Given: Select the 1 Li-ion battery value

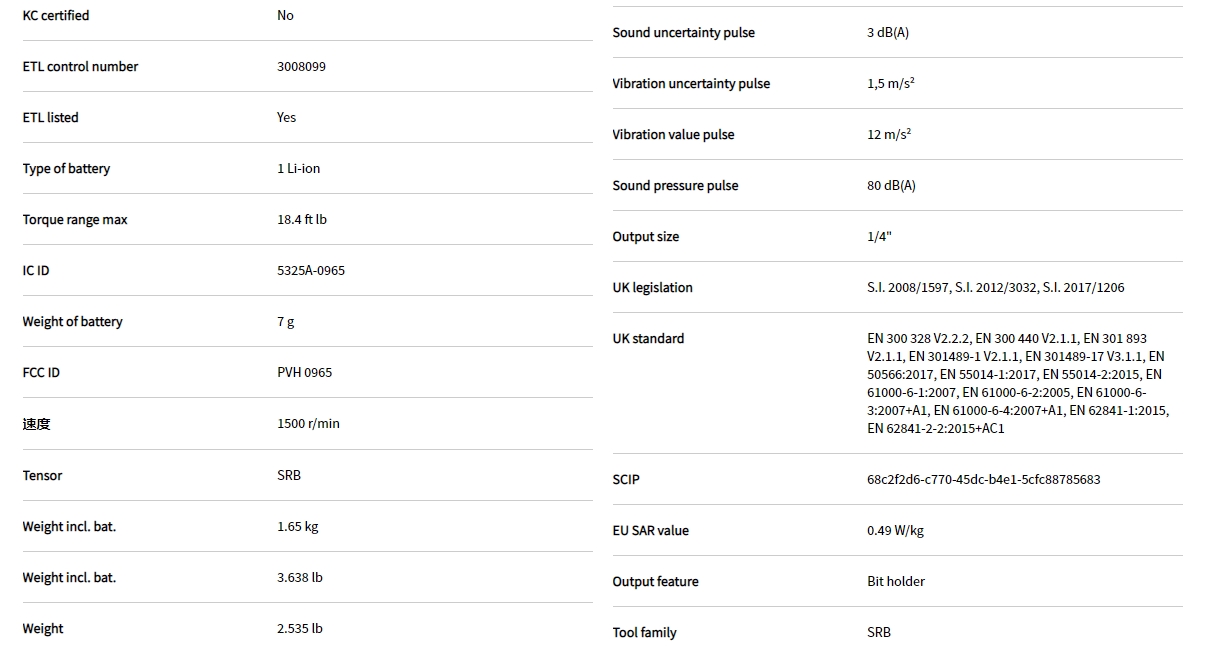Looking at the screenshot, I should coord(298,169).
